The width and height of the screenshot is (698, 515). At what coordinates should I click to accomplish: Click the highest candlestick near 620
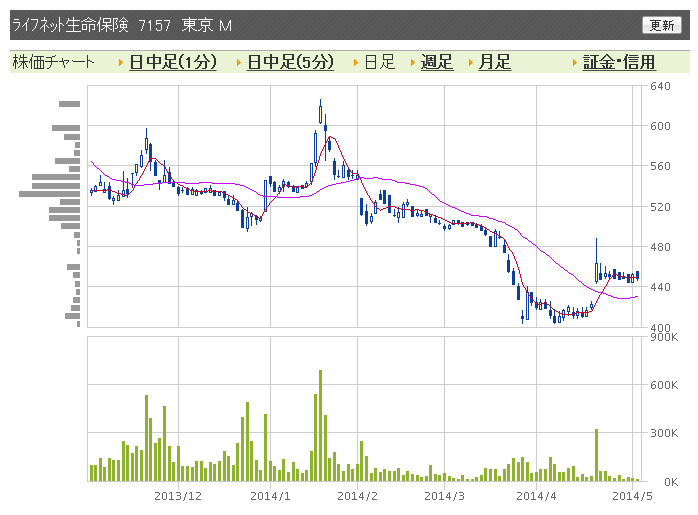(x=320, y=111)
